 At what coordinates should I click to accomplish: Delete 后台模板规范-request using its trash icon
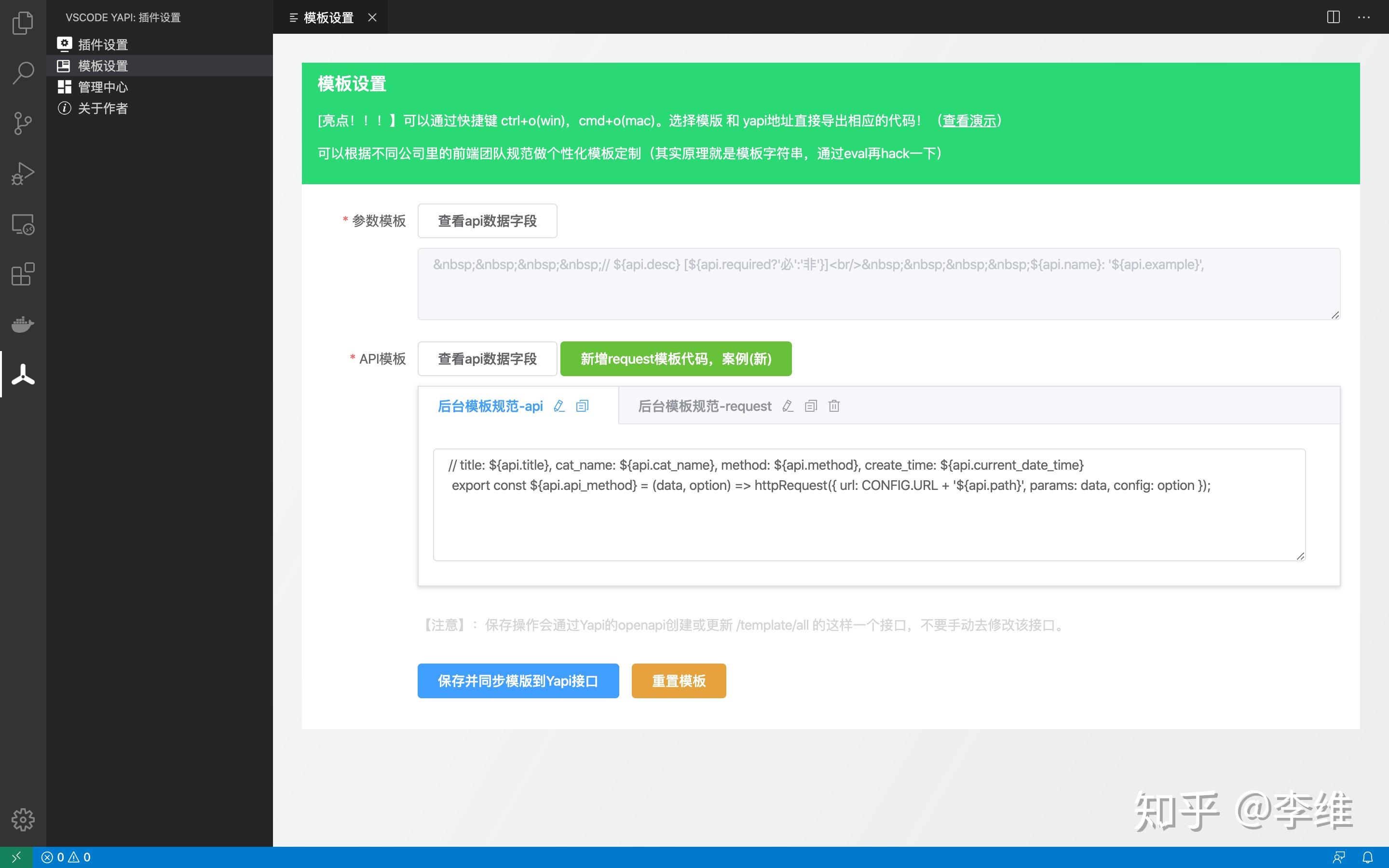[833, 406]
